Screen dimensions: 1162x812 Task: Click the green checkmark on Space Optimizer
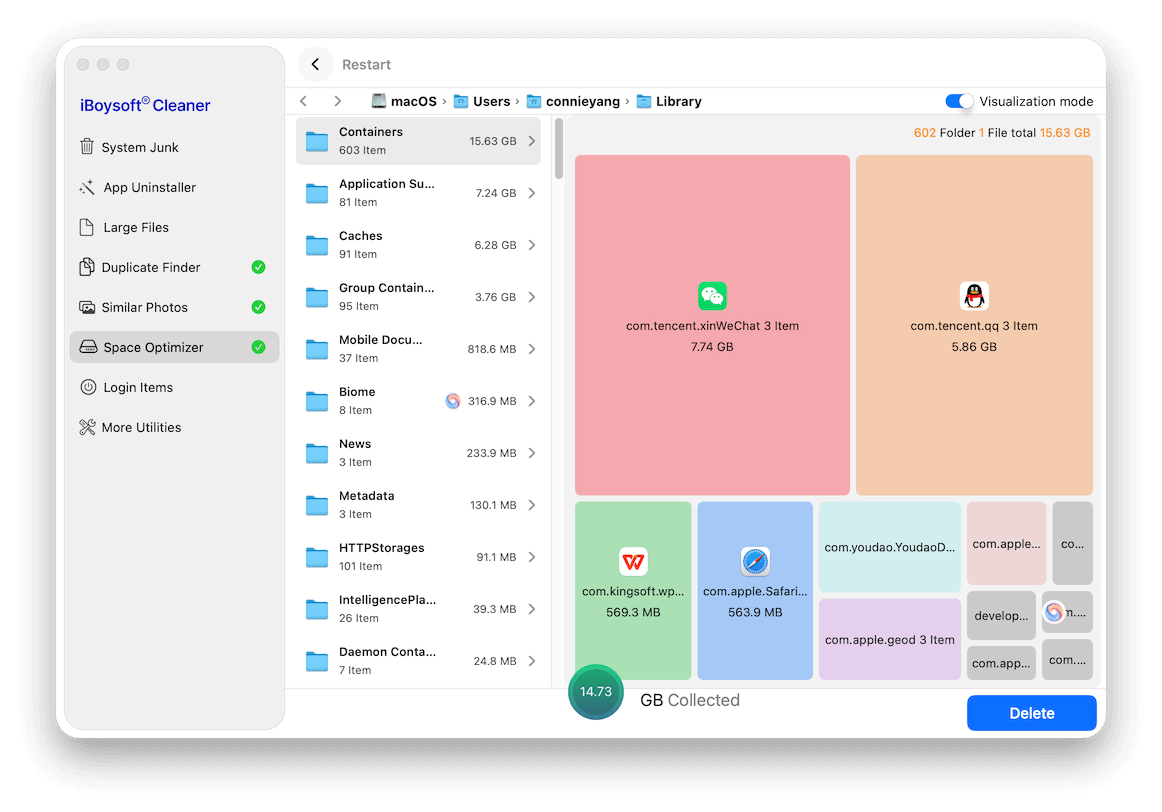(258, 347)
